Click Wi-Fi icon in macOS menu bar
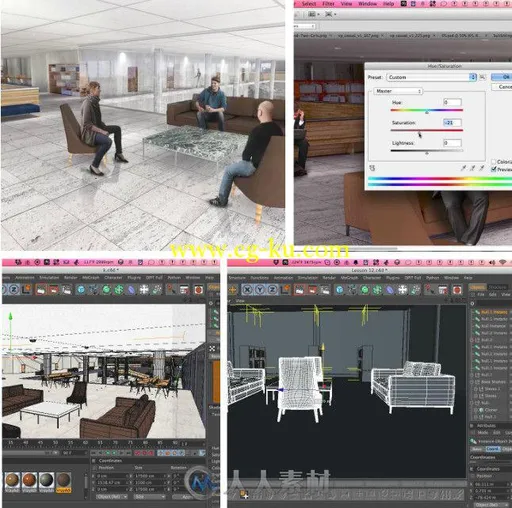This screenshot has width=512, height=508. (503, 262)
